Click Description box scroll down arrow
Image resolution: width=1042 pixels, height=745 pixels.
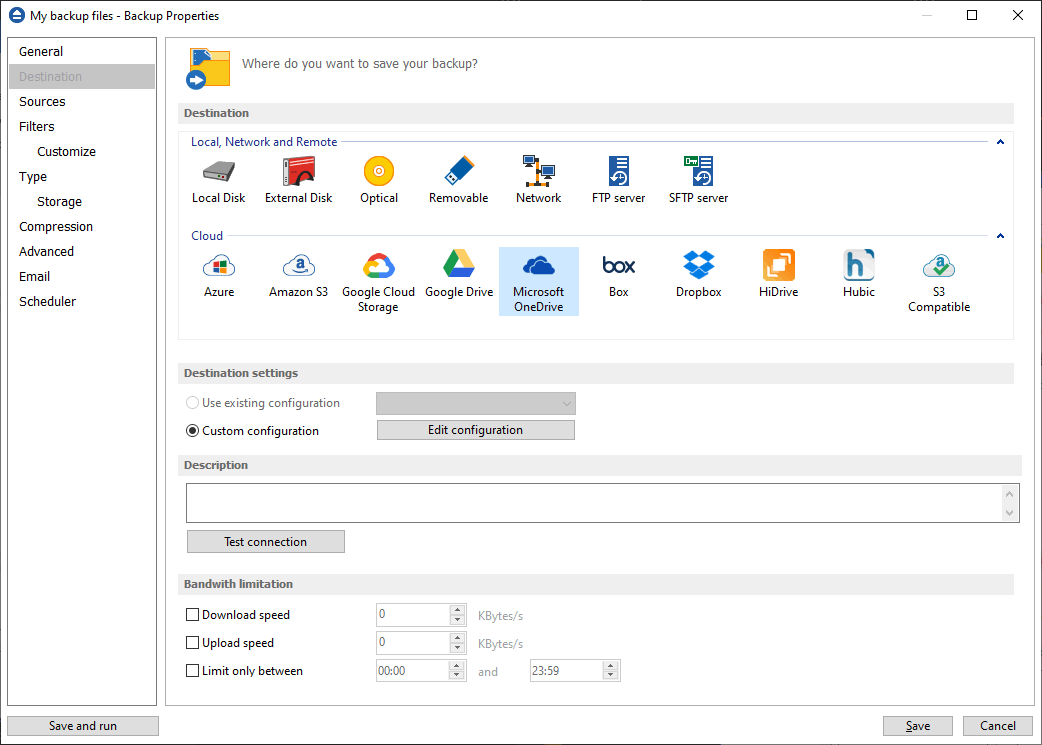[1009, 512]
